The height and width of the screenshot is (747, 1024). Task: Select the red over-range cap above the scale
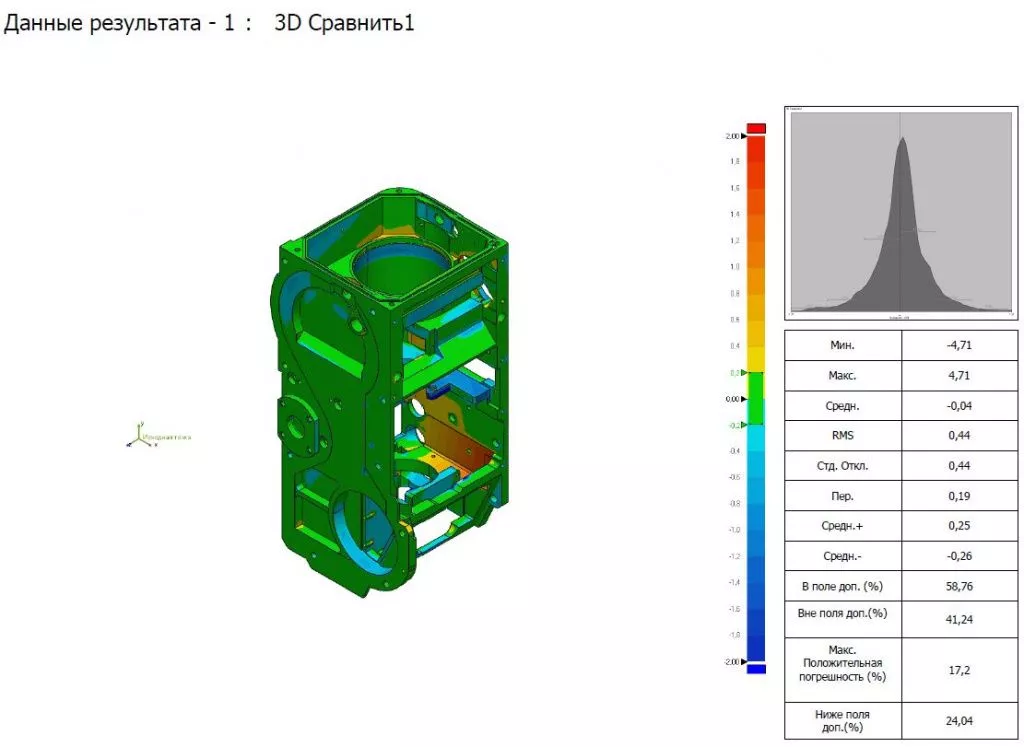(x=757, y=127)
